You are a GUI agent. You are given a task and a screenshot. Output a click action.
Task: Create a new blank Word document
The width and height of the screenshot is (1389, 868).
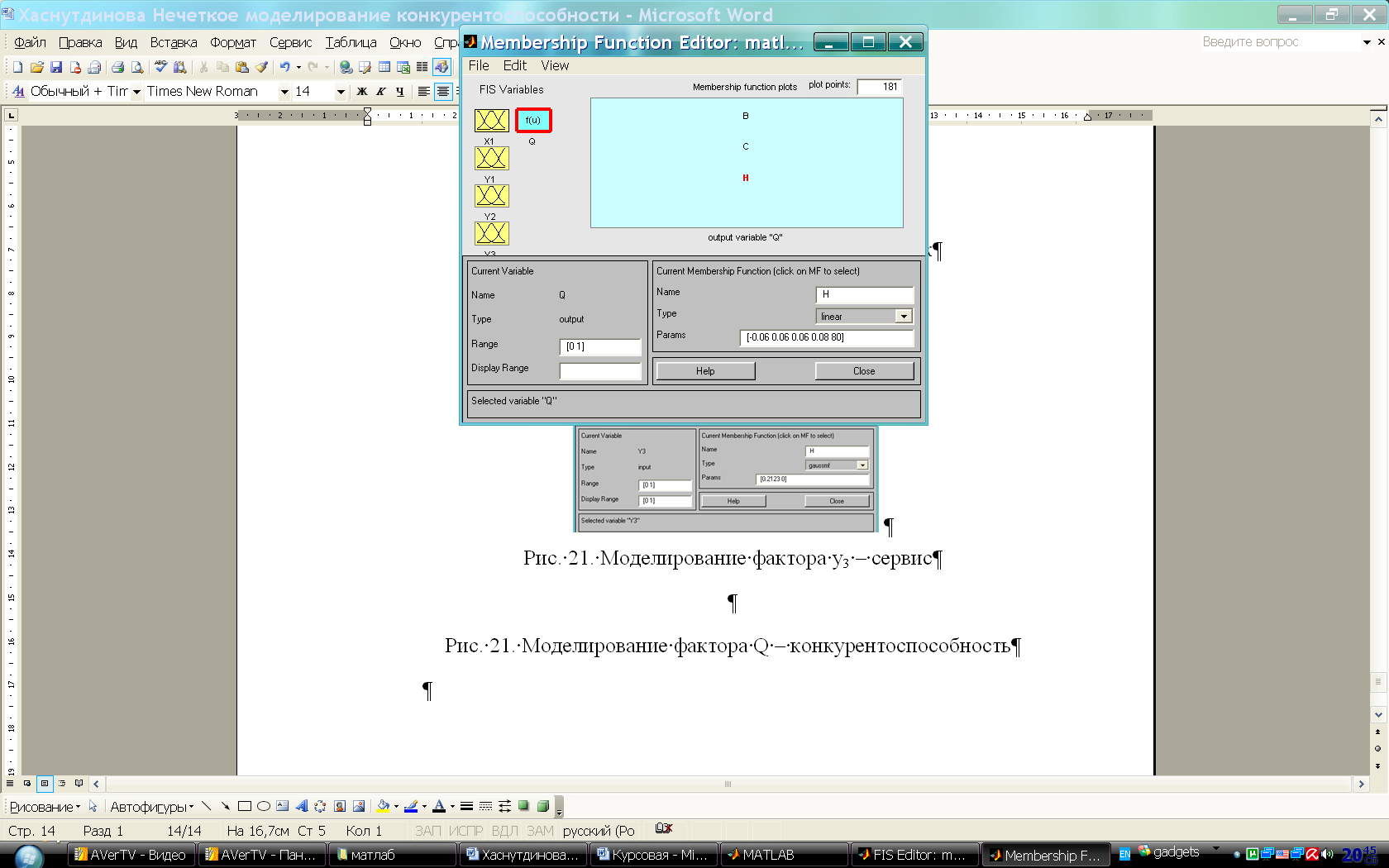tap(17, 67)
